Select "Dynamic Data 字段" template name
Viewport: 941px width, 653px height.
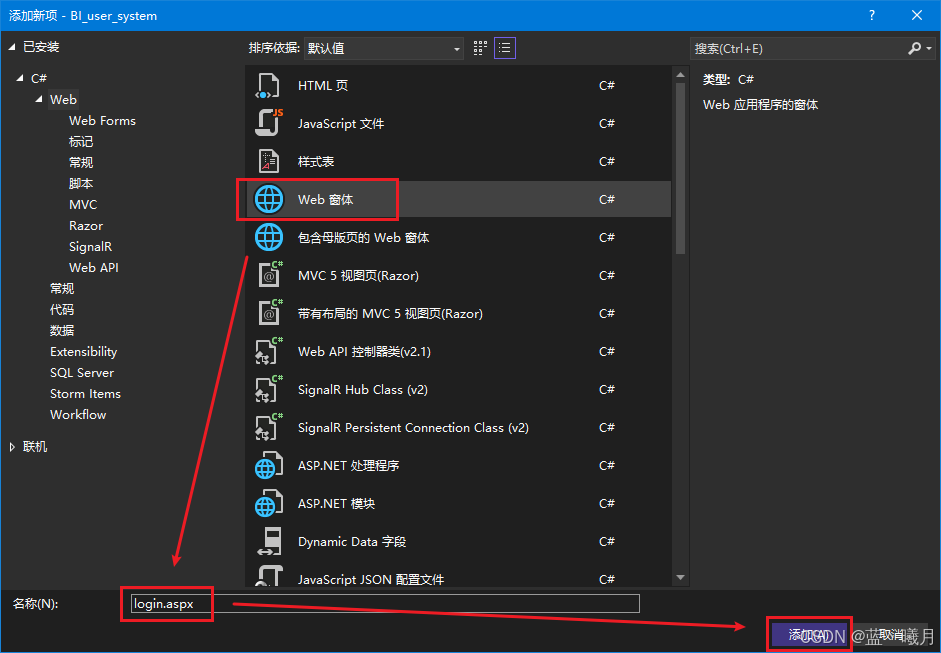point(352,541)
